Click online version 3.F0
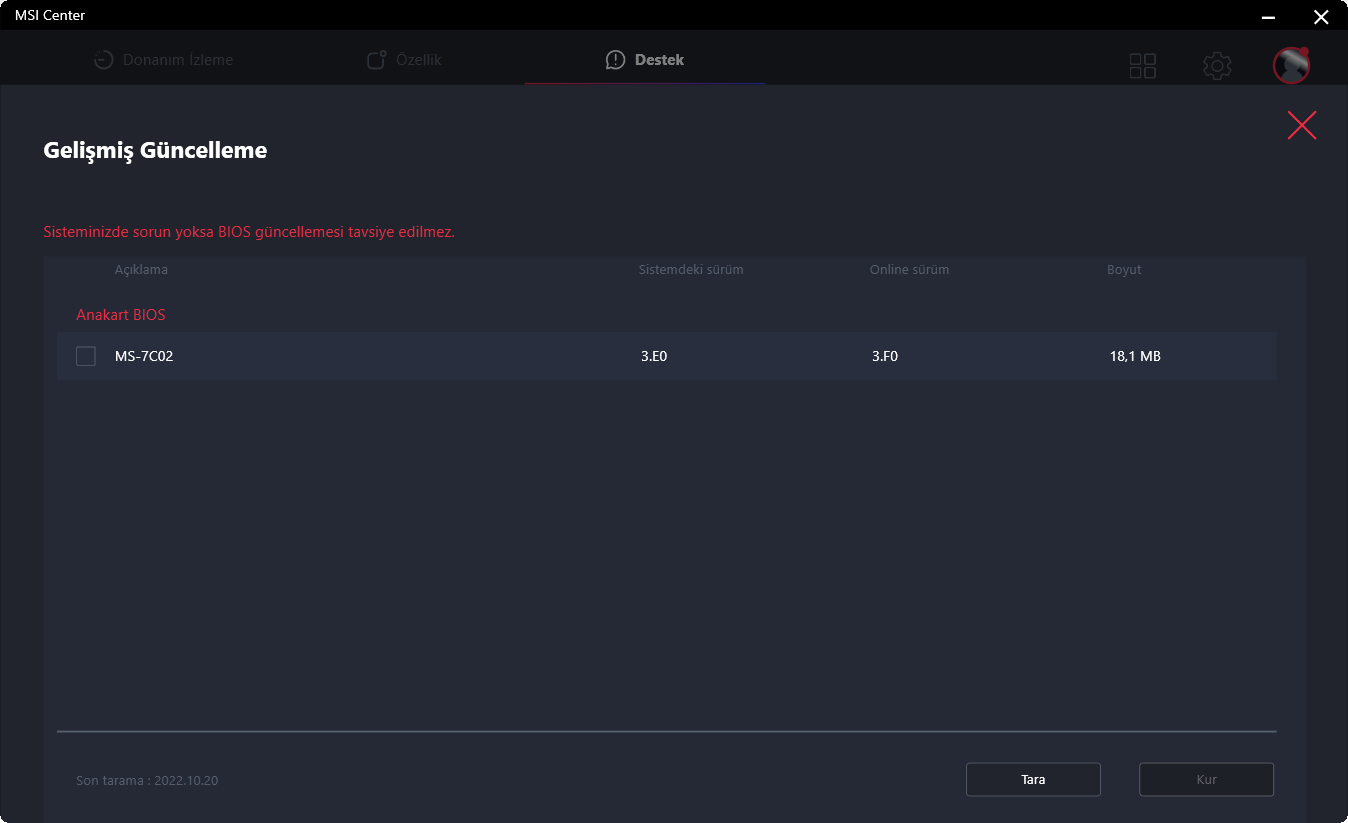The image size is (1348, 823). click(x=885, y=356)
